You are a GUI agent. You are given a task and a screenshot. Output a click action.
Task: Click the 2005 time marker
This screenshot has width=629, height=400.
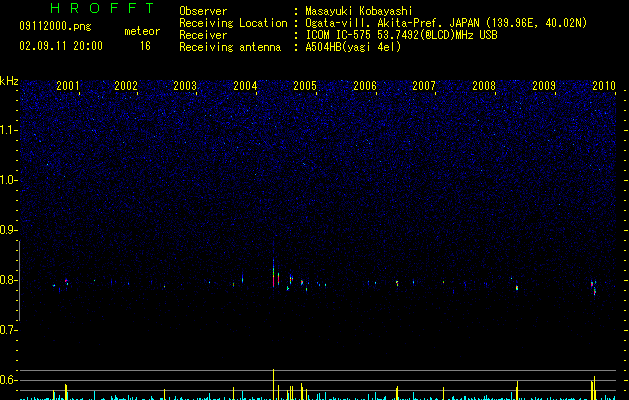[305, 85]
